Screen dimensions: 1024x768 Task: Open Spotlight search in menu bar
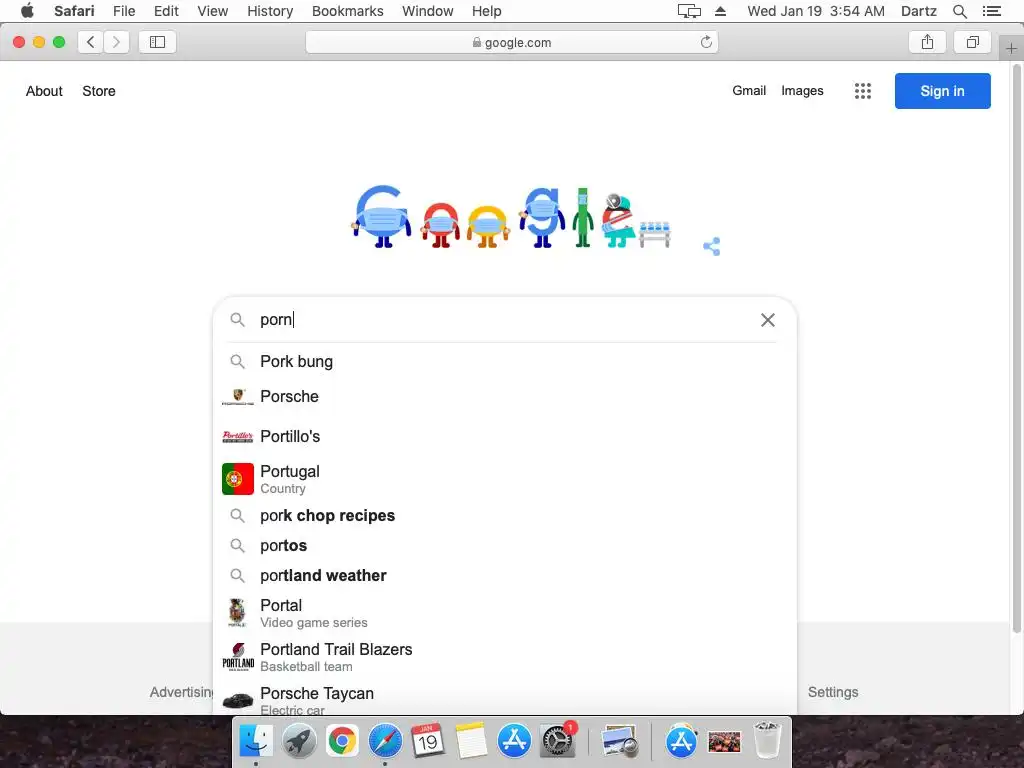point(959,11)
